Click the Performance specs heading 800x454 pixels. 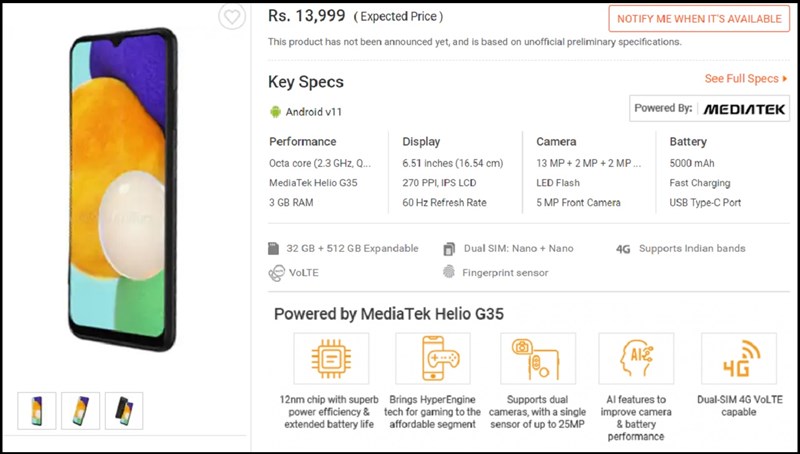coord(303,142)
